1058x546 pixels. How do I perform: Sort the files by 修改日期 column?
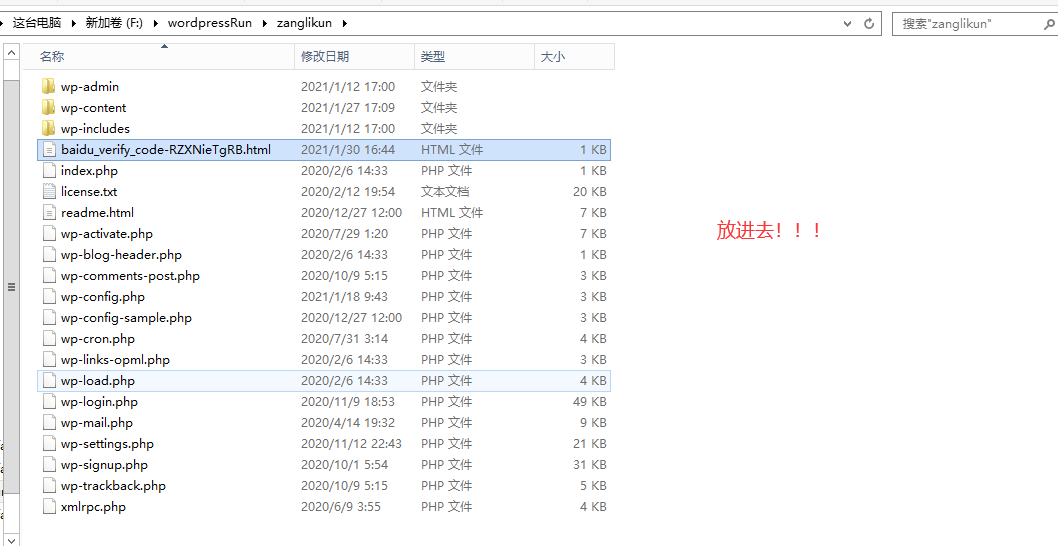pos(325,57)
